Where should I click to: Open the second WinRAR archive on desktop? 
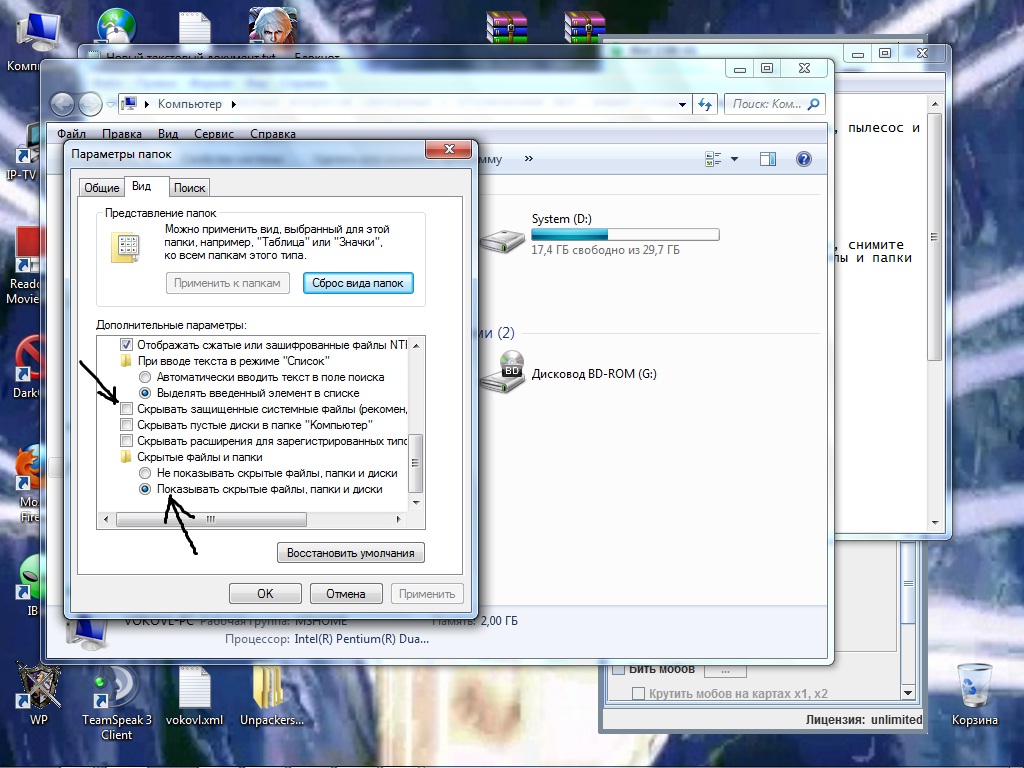coord(584,27)
